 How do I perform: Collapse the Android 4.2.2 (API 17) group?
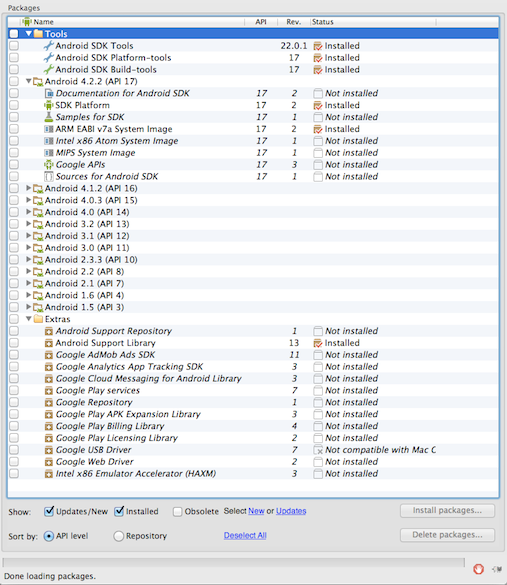coord(28,81)
